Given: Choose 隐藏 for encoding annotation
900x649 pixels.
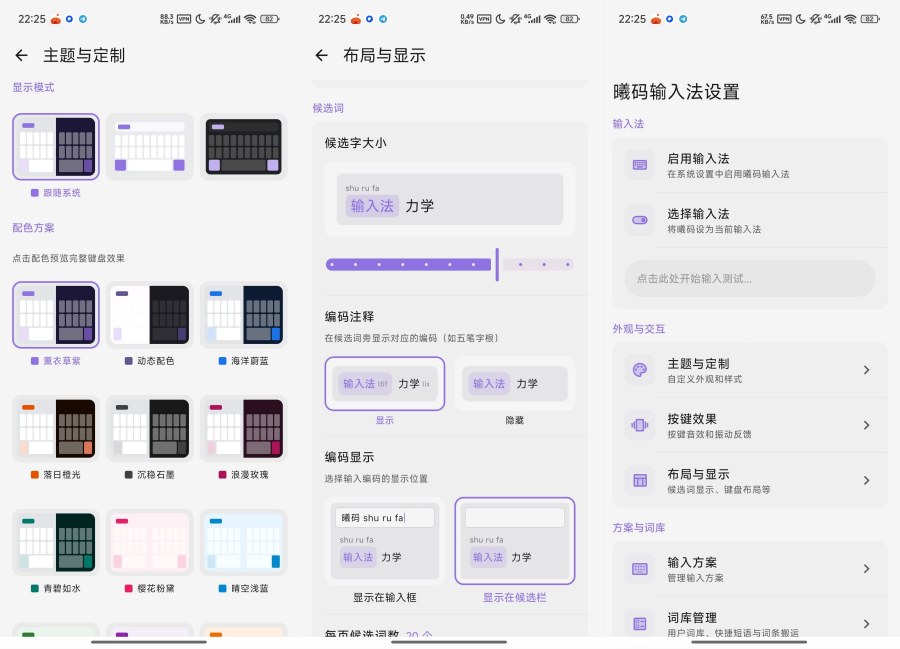Looking at the screenshot, I should point(515,384).
